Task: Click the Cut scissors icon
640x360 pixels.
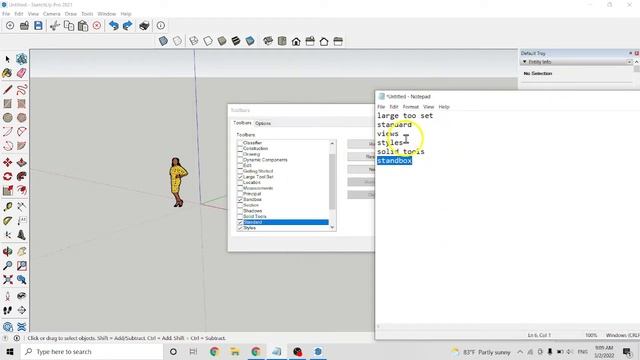Action: (54, 26)
